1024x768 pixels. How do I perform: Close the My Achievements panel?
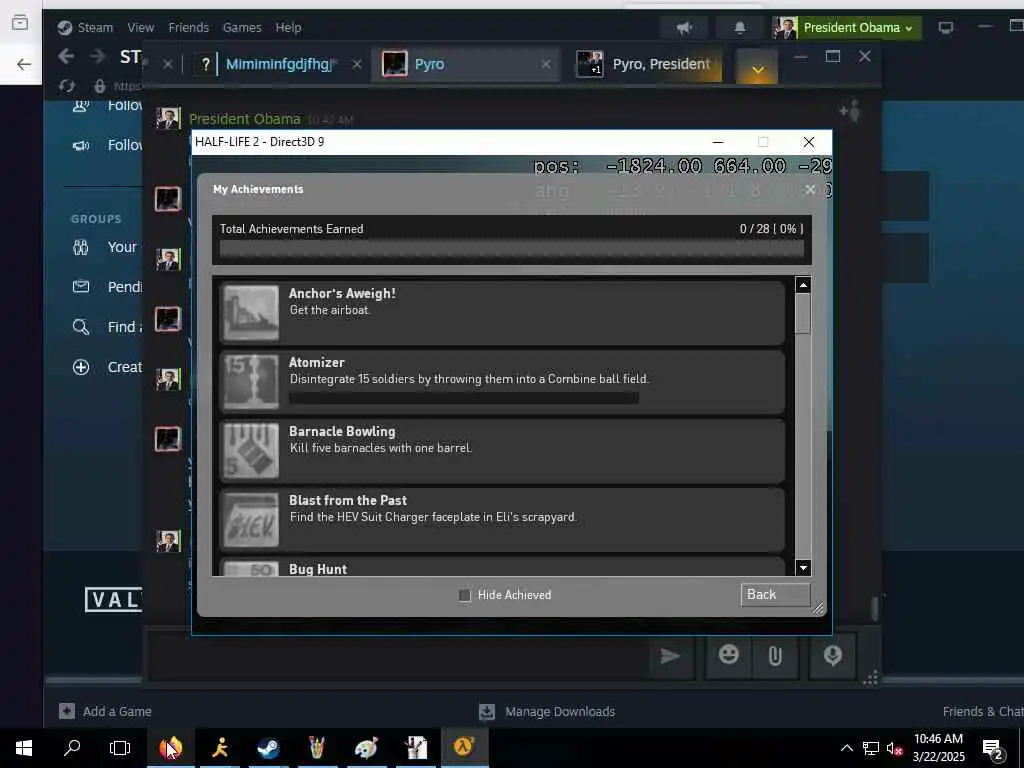810,189
